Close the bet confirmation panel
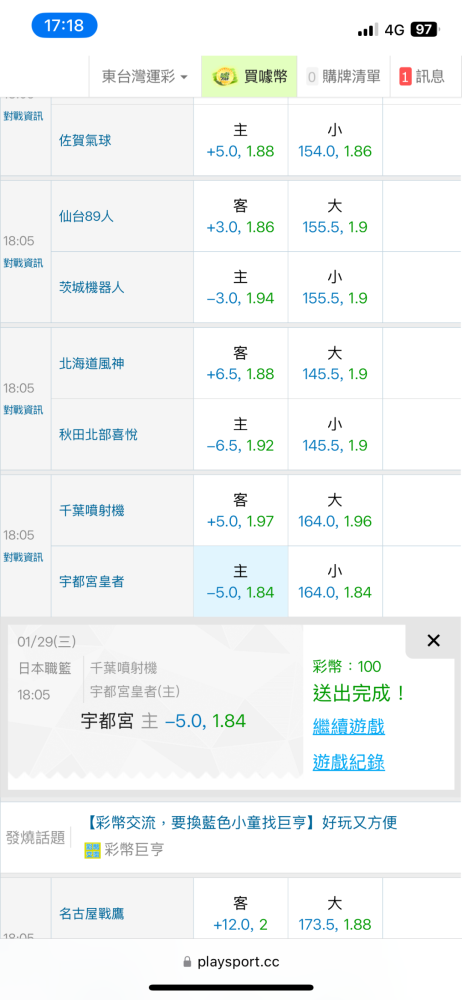The height and width of the screenshot is (1000, 462). click(x=433, y=641)
